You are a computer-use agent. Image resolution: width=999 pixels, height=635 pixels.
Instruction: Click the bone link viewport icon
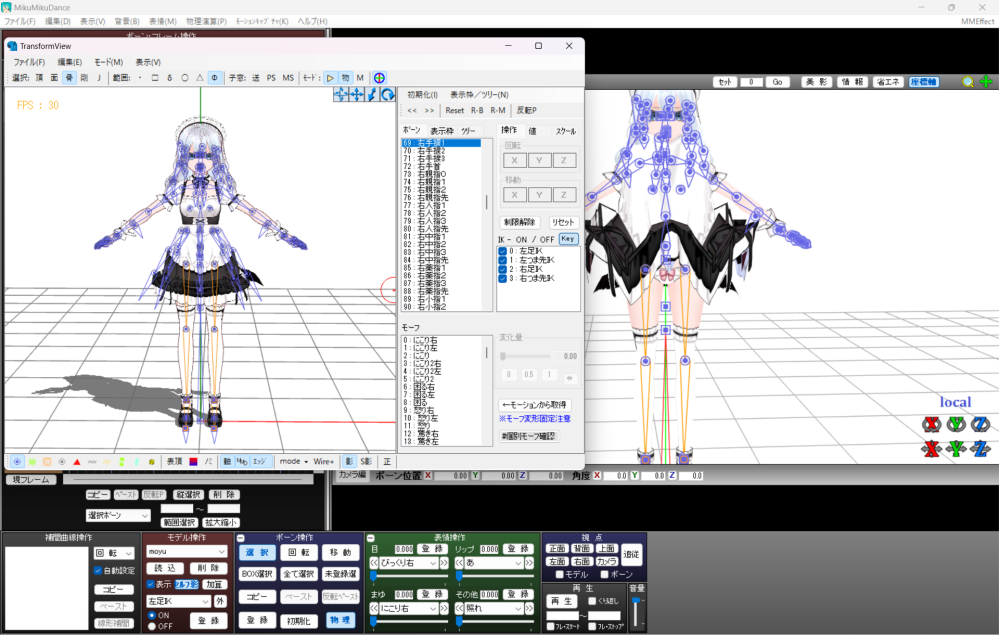point(372,95)
